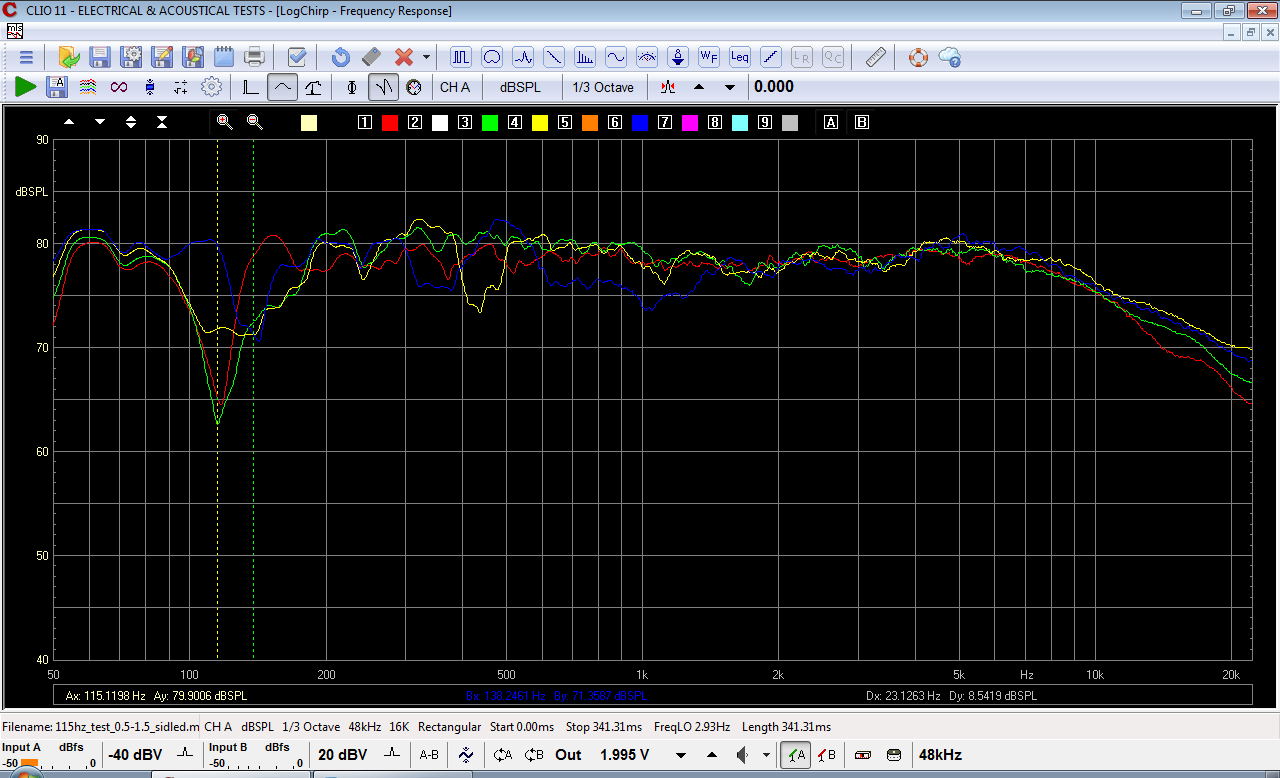Toggle overlay 1 checkbox
The width and height of the screenshot is (1280, 778).
365,122
